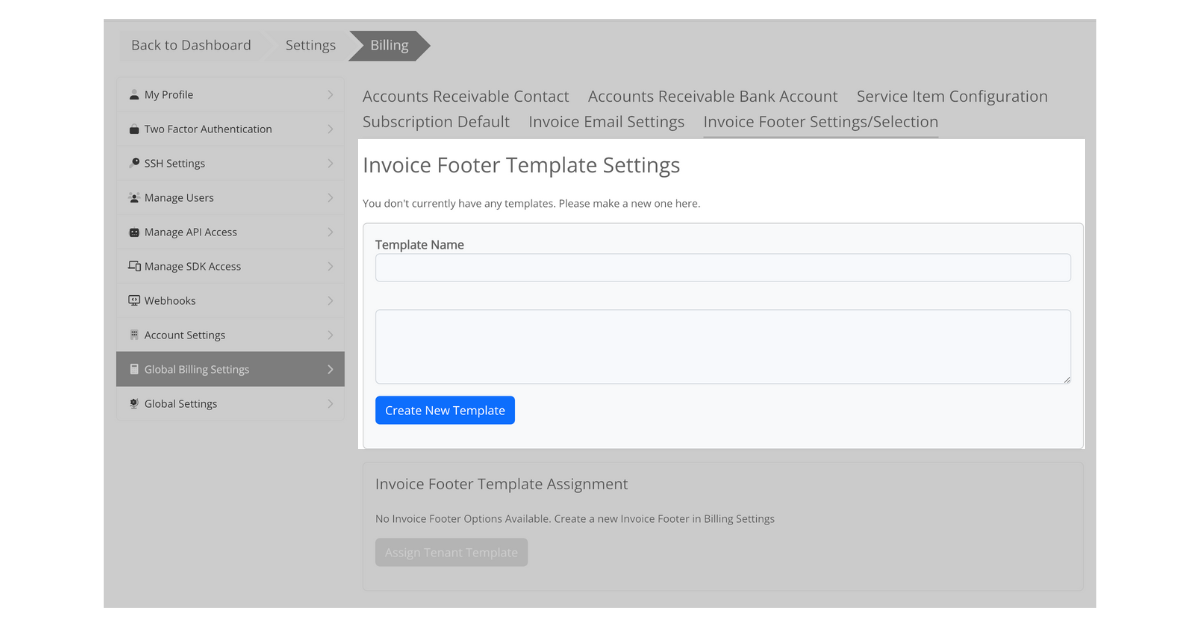Open the Billing breadcrumb item

click(388, 45)
